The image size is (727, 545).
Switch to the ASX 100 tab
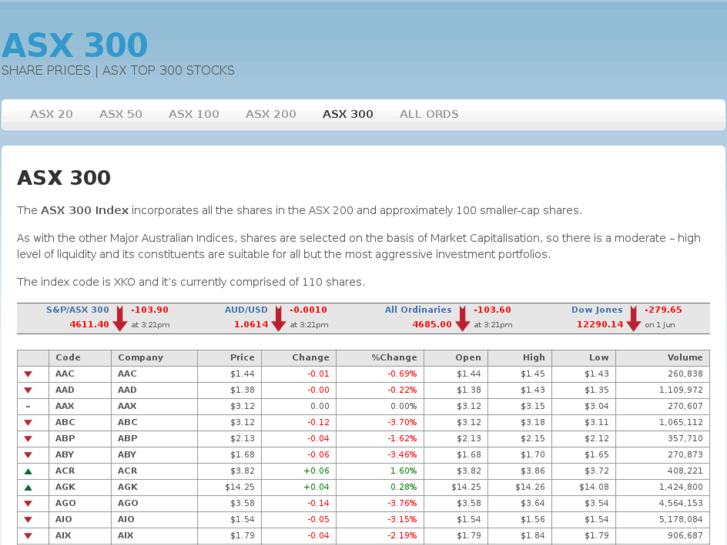click(194, 114)
